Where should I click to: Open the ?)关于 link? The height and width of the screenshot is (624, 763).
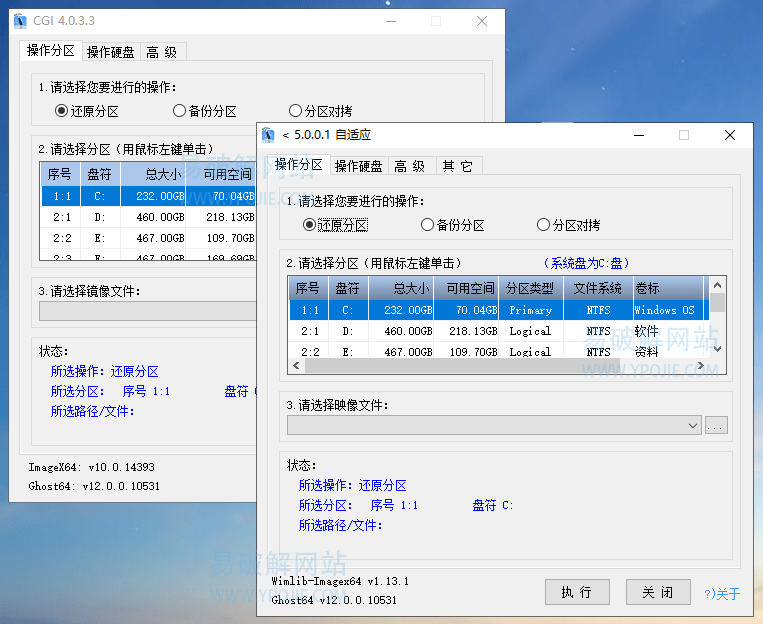[722, 594]
